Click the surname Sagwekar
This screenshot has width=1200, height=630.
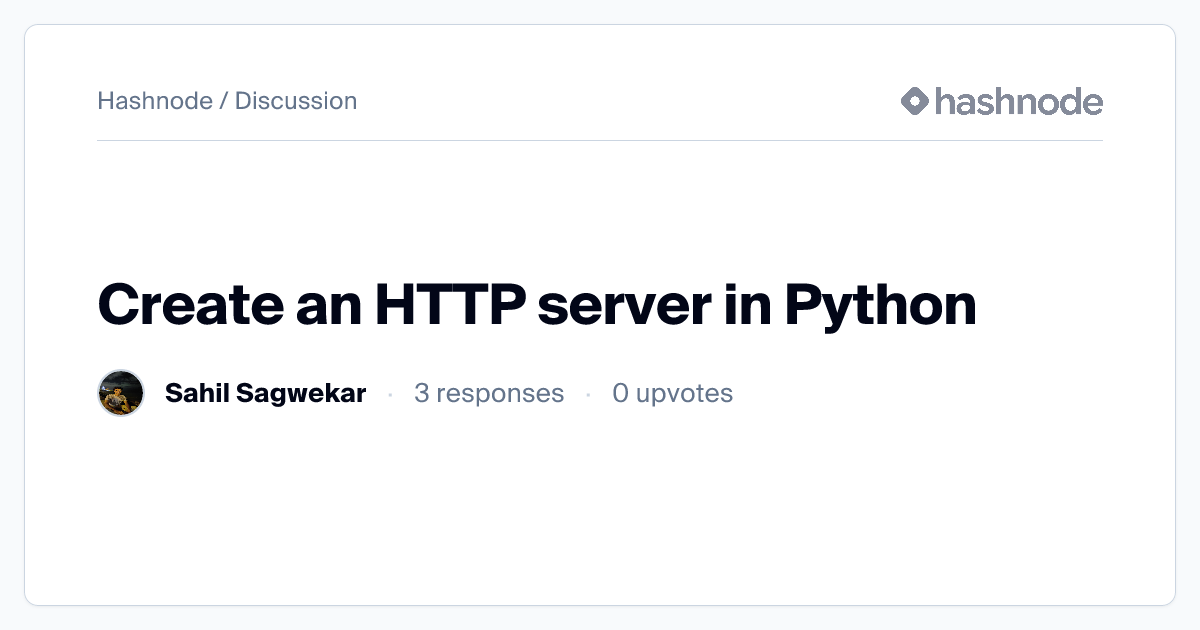[x=302, y=393]
